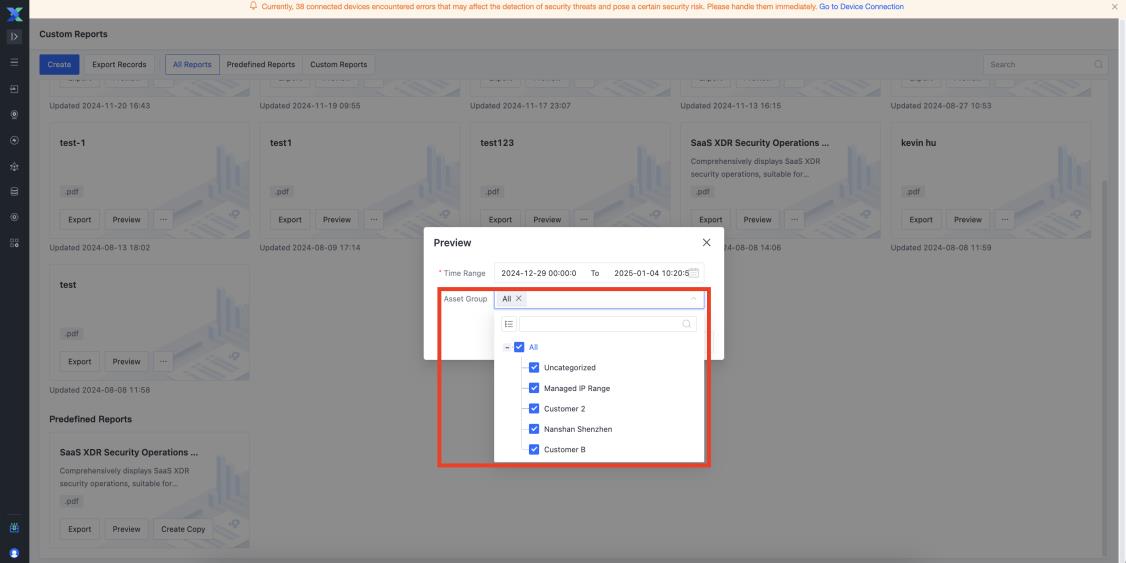Open Export Records
The image size is (1126, 563).
pos(119,65)
